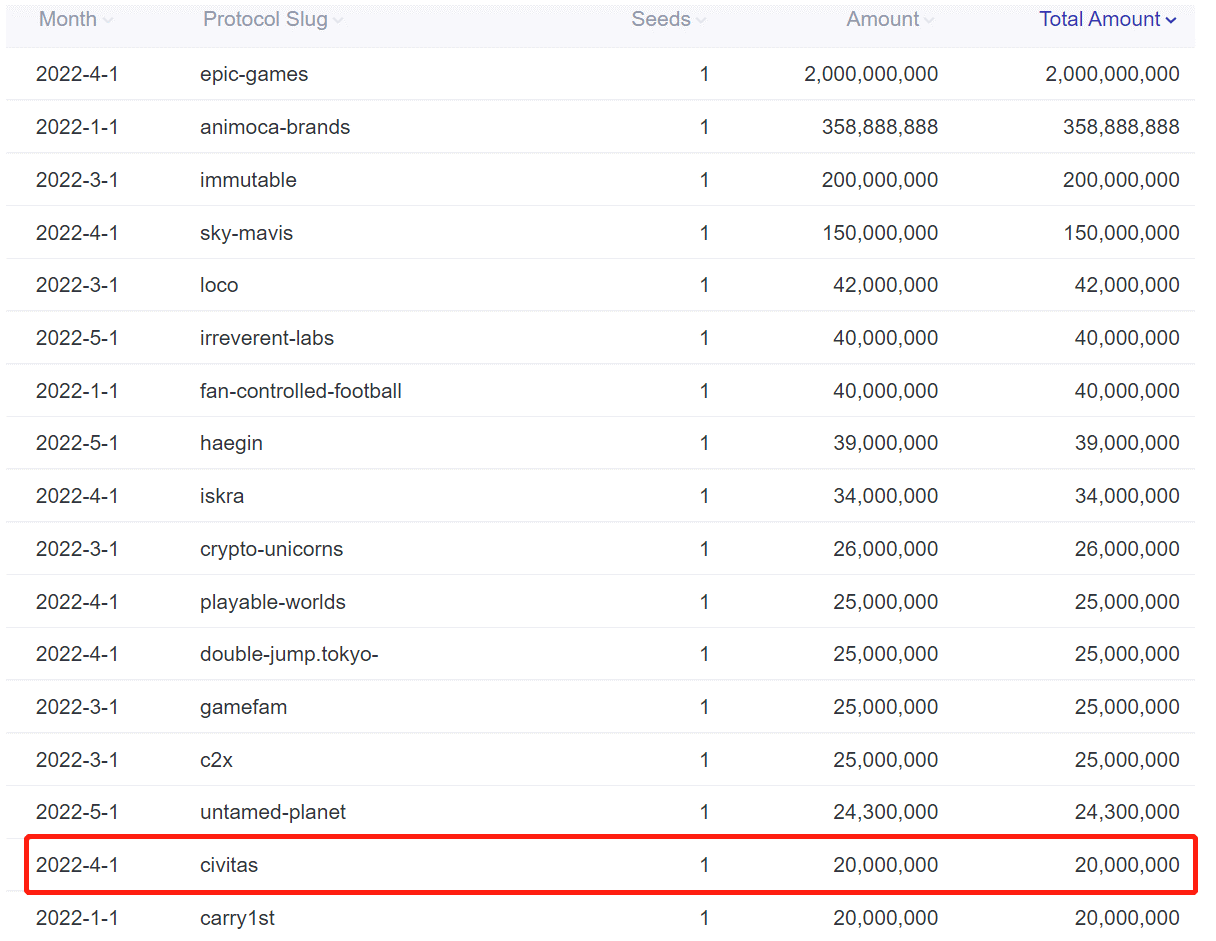Click the 2022-4-1 month for epic-games
Screen dimensions: 1216x941
pyautogui.click(x=77, y=74)
